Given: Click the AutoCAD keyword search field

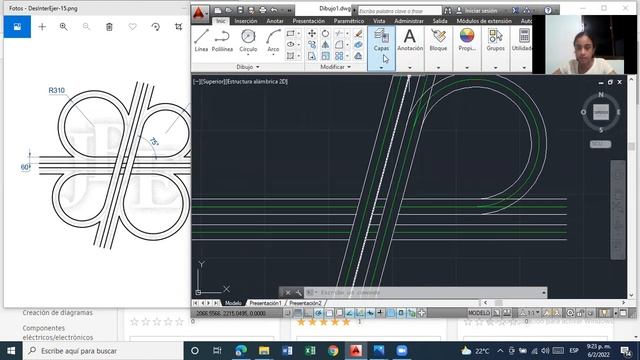Looking at the screenshot, I should click(x=400, y=11).
